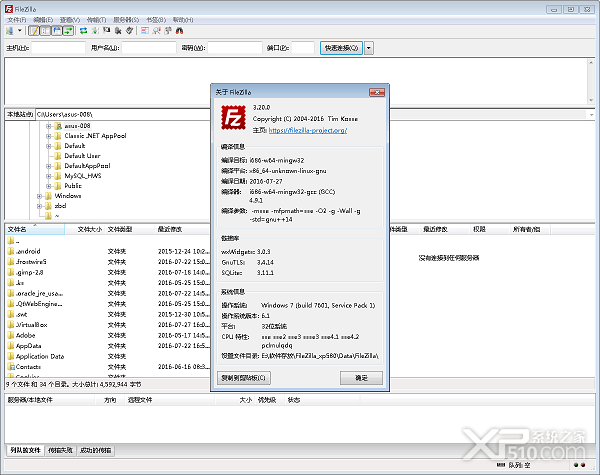This screenshot has height=475, width=600.
Task: Click the Contacts folder icon
Action: tap(11, 367)
